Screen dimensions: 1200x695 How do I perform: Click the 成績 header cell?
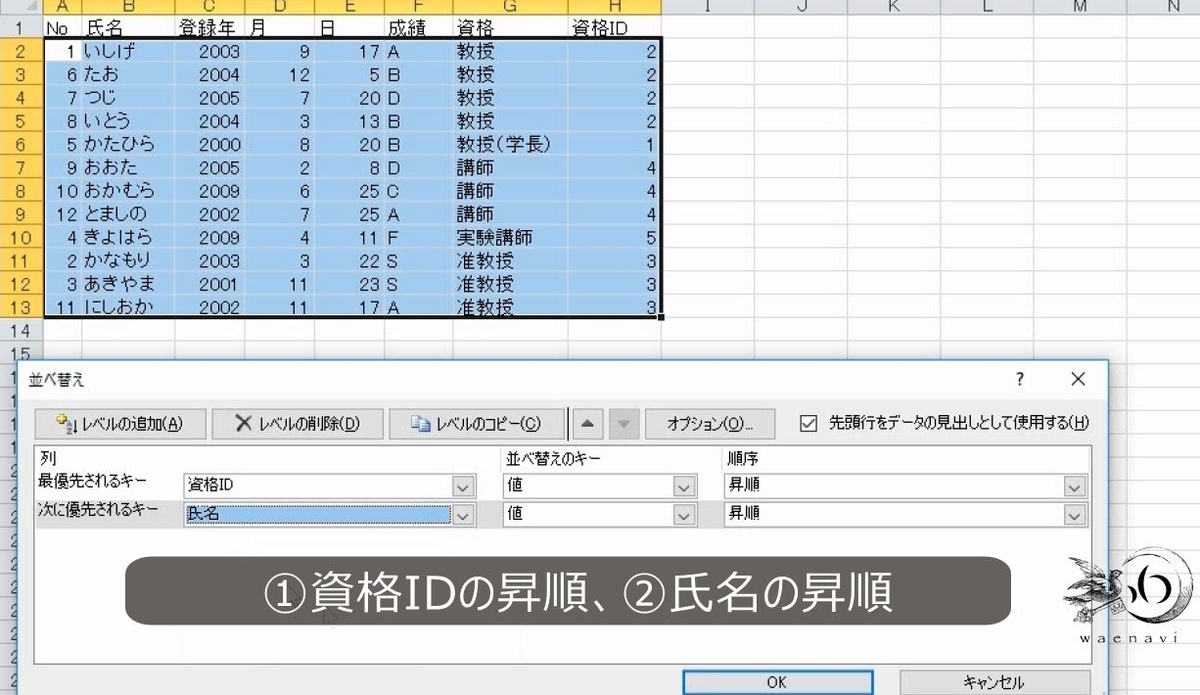coord(418,29)
